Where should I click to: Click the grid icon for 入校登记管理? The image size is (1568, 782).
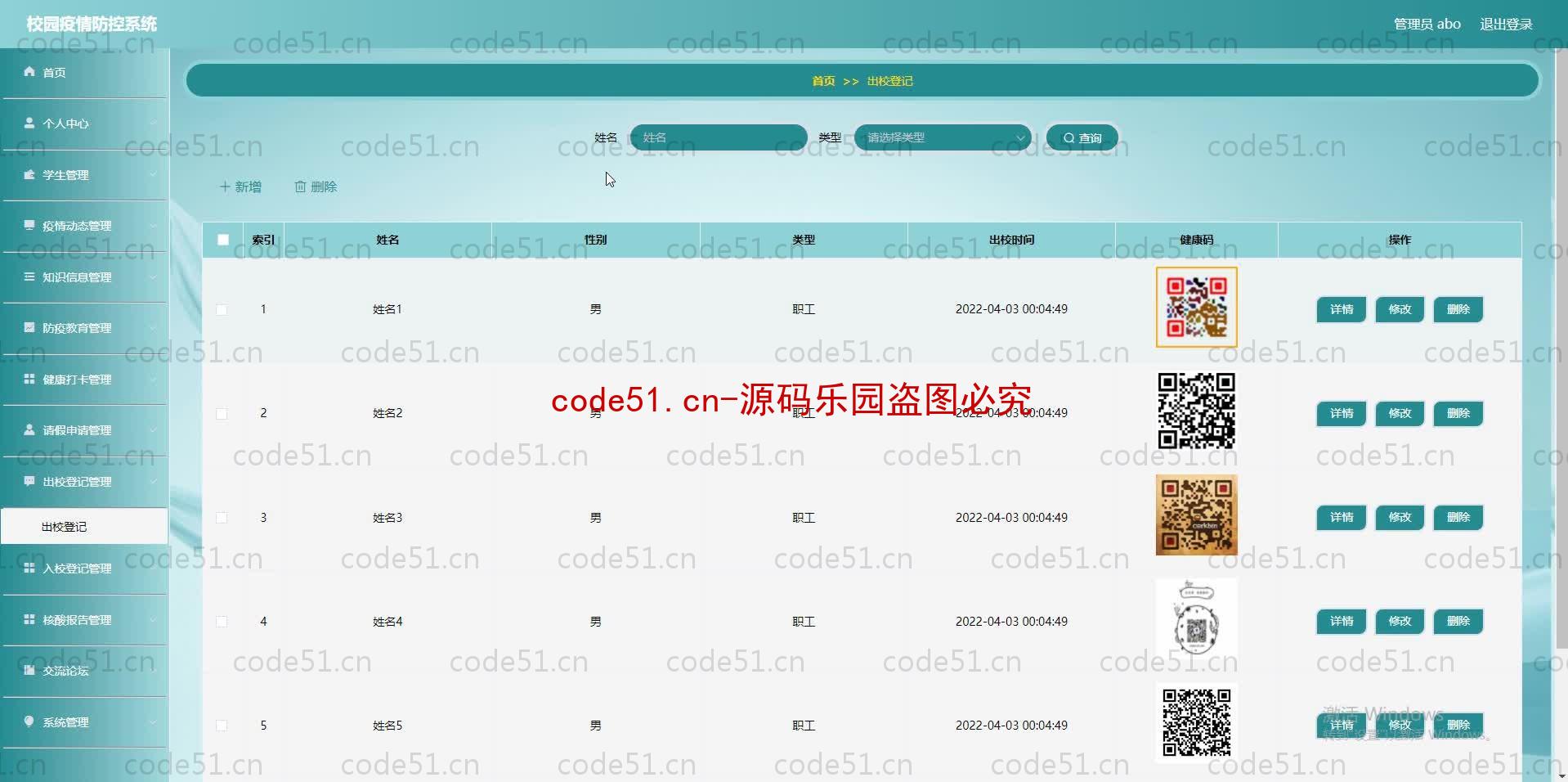click(x=29, y=568)
